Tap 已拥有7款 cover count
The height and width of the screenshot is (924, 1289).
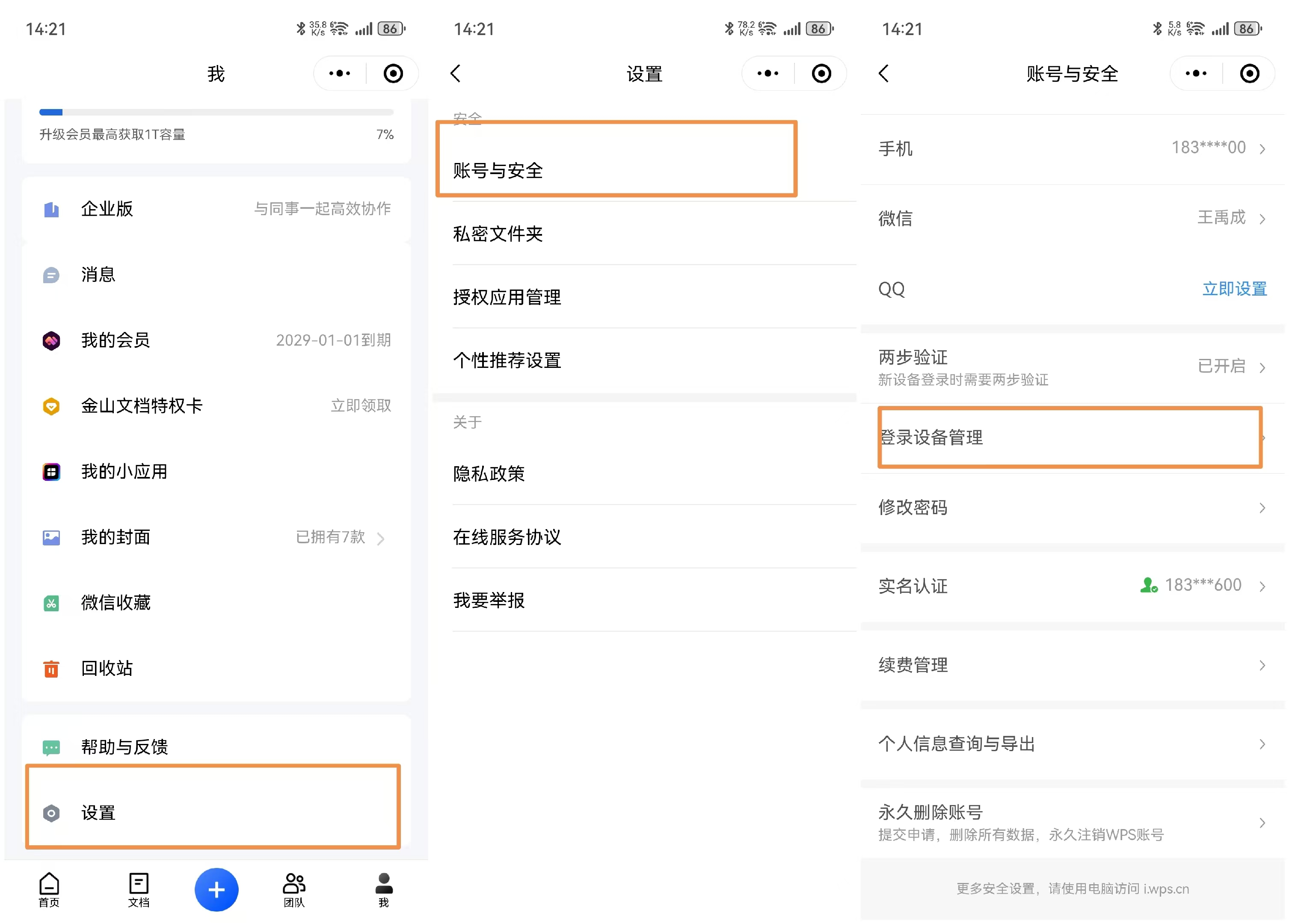tap(330, 537)
